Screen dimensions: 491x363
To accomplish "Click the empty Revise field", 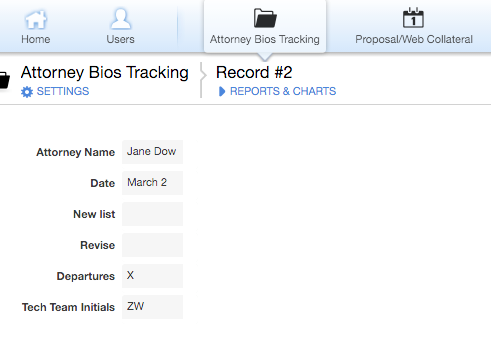I will [152, 245].
